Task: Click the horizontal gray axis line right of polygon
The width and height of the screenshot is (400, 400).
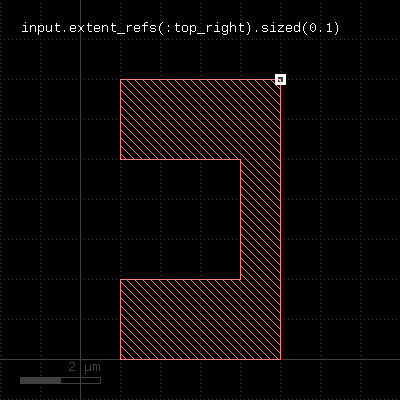Action: point(340,359)
